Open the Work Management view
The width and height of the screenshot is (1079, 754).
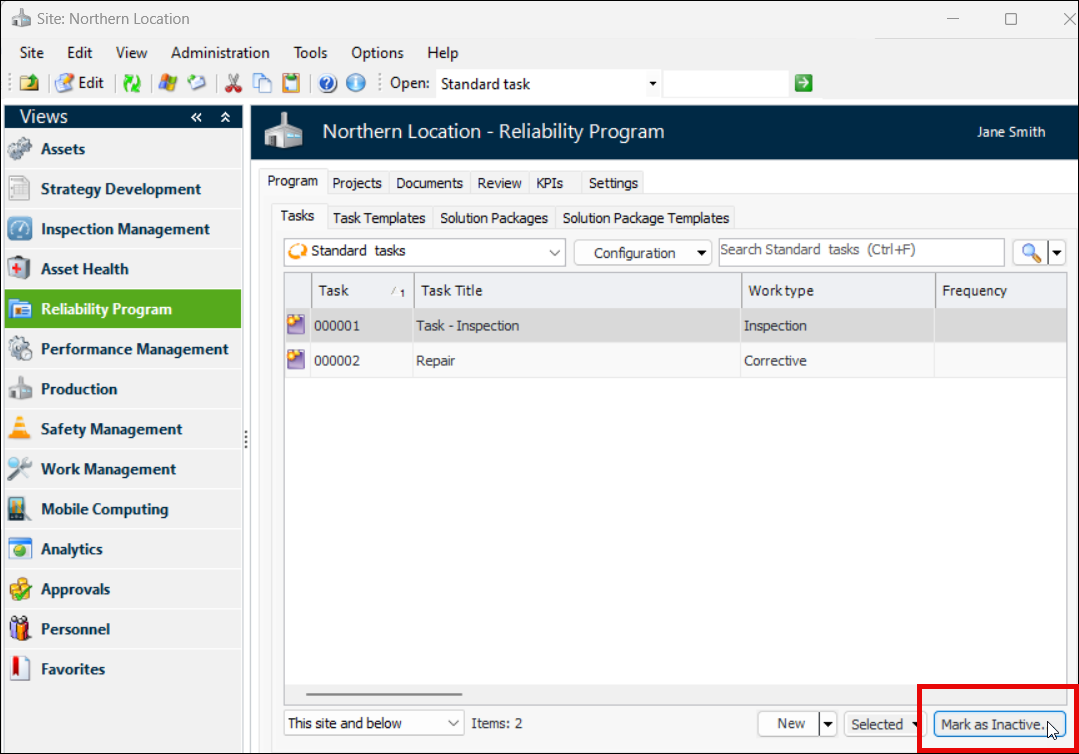point(108,469)
